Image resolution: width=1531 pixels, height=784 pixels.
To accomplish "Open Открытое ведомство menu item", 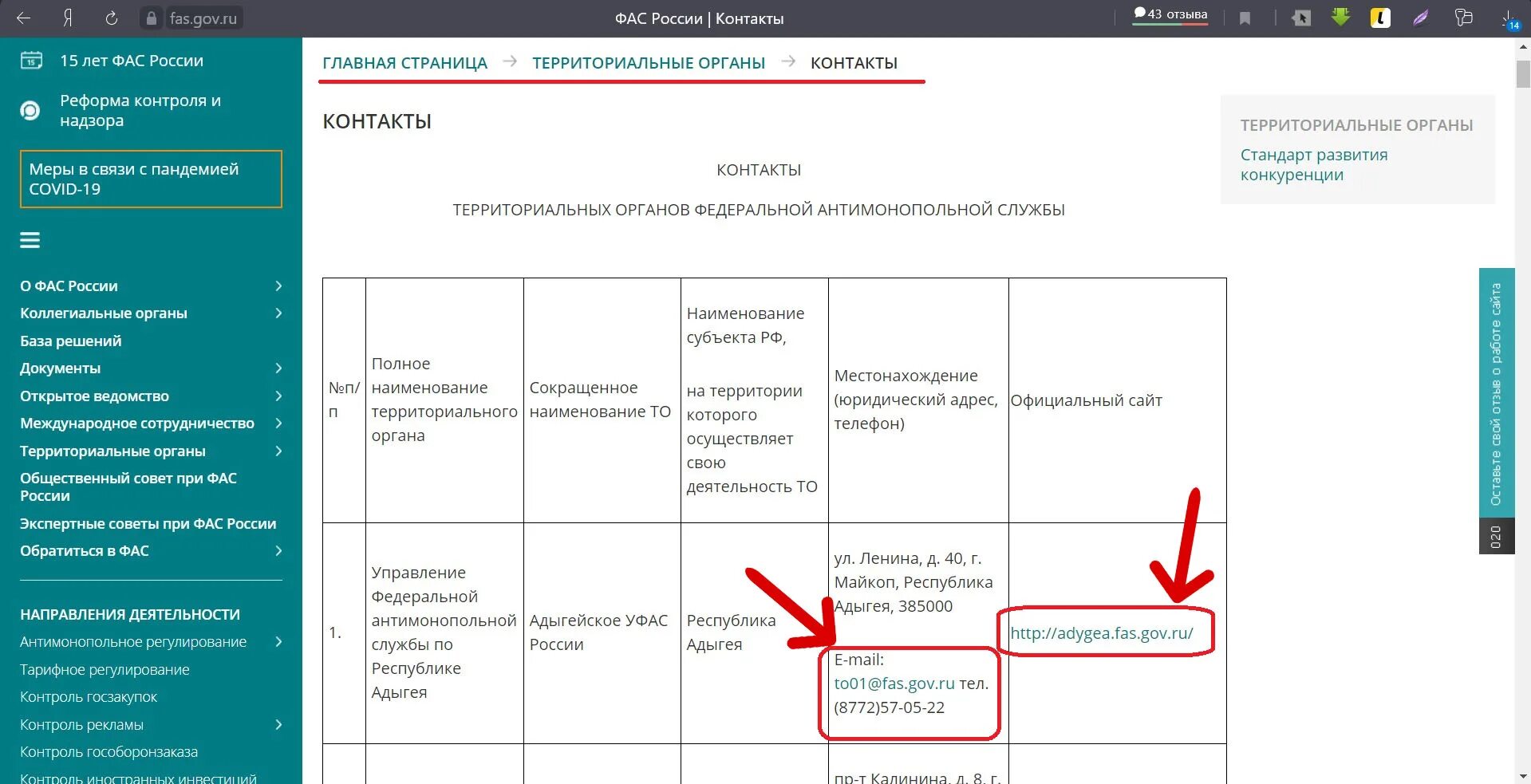I will 94,396.
